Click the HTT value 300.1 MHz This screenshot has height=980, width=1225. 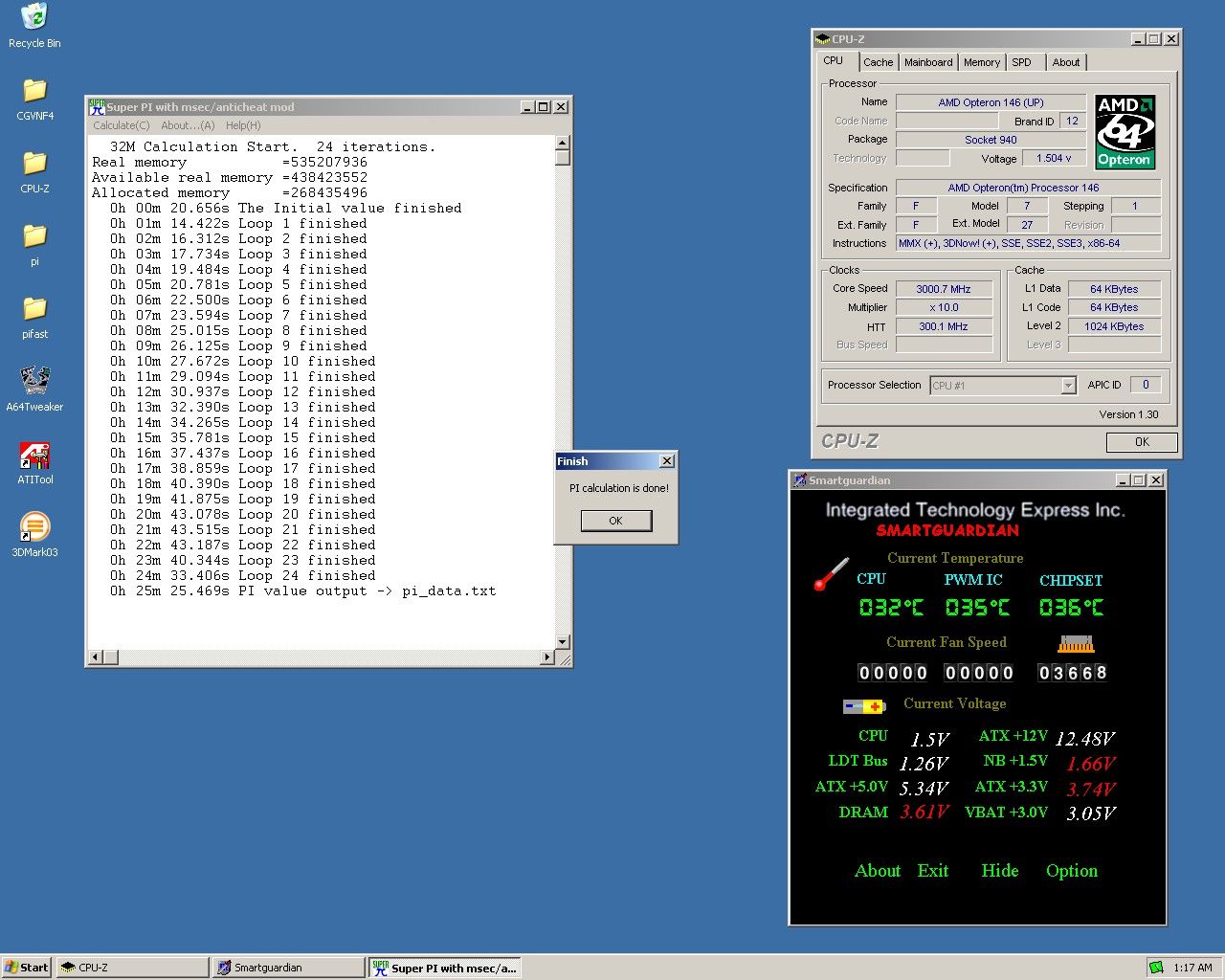point(944,326)
